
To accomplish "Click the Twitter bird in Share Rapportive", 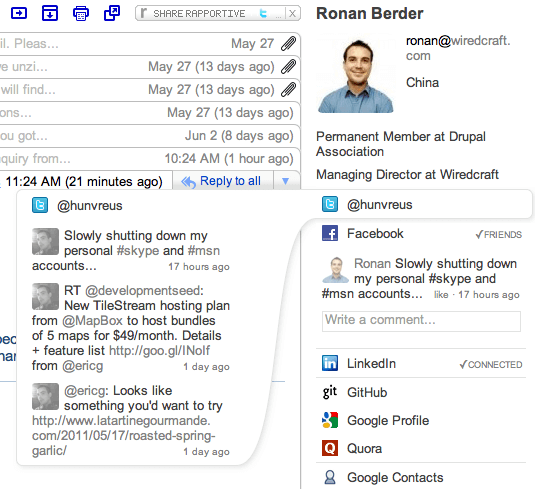I will point(263,14).
